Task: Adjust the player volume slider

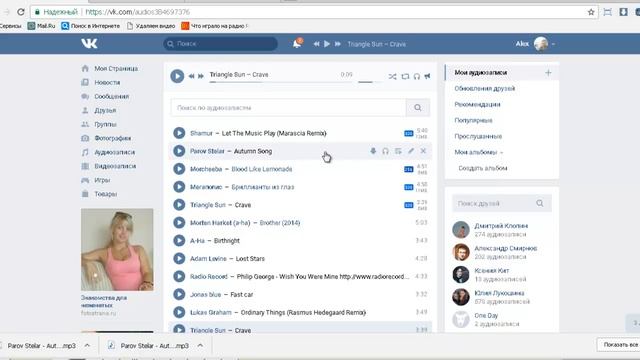Action: 369,82
